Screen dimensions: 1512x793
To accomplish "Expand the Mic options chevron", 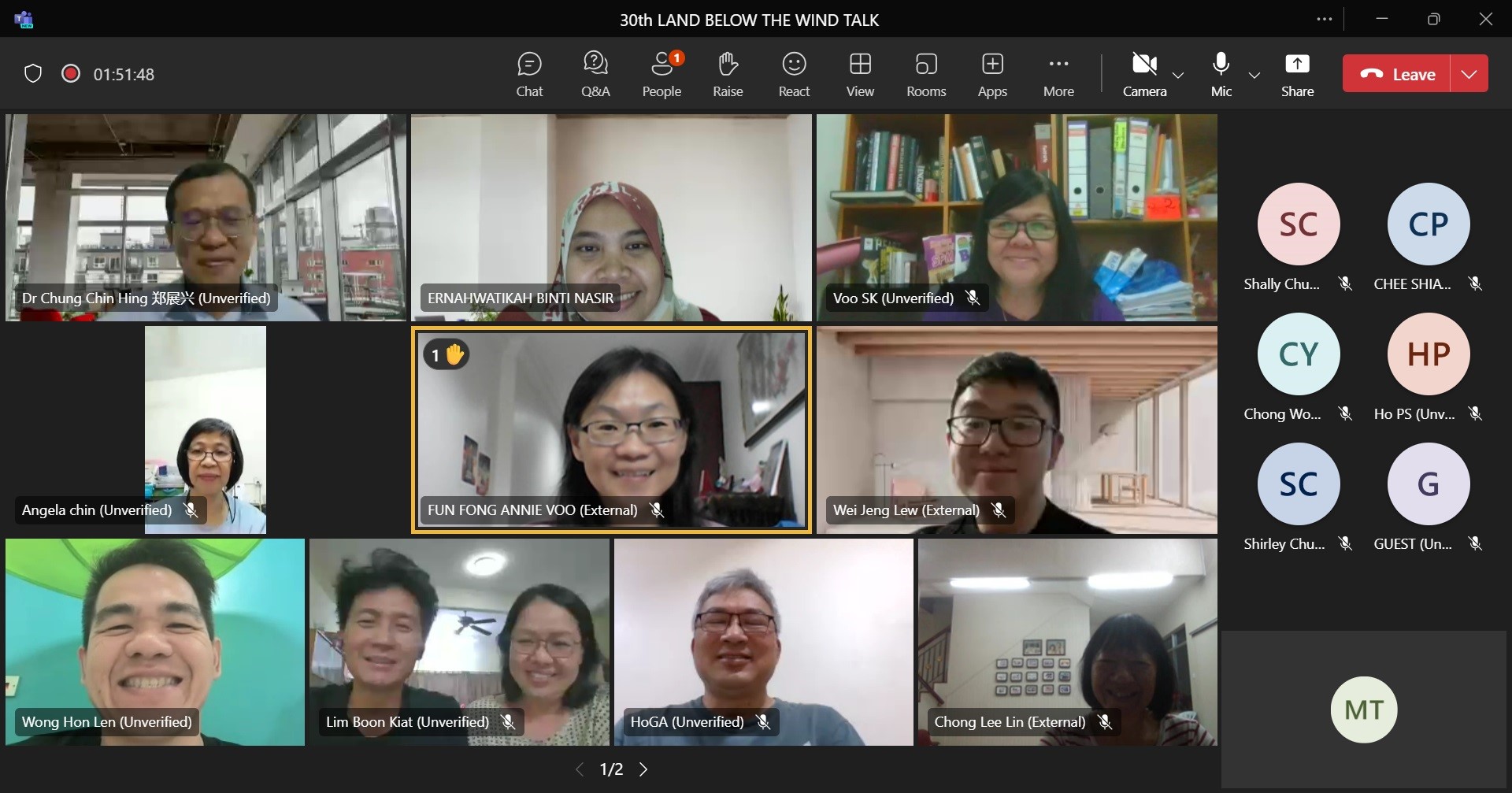I will (x=1254, y=76).
